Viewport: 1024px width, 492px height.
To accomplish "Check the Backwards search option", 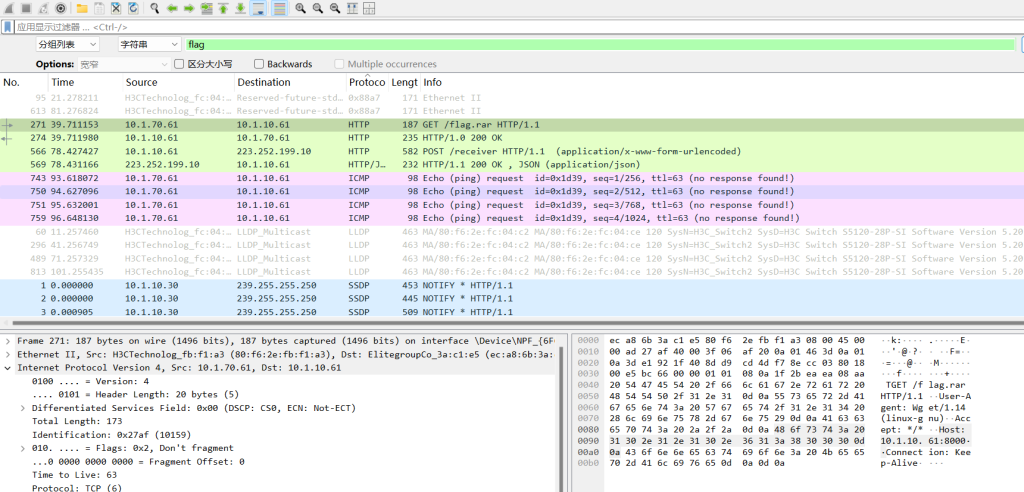I will coord(259,64).
